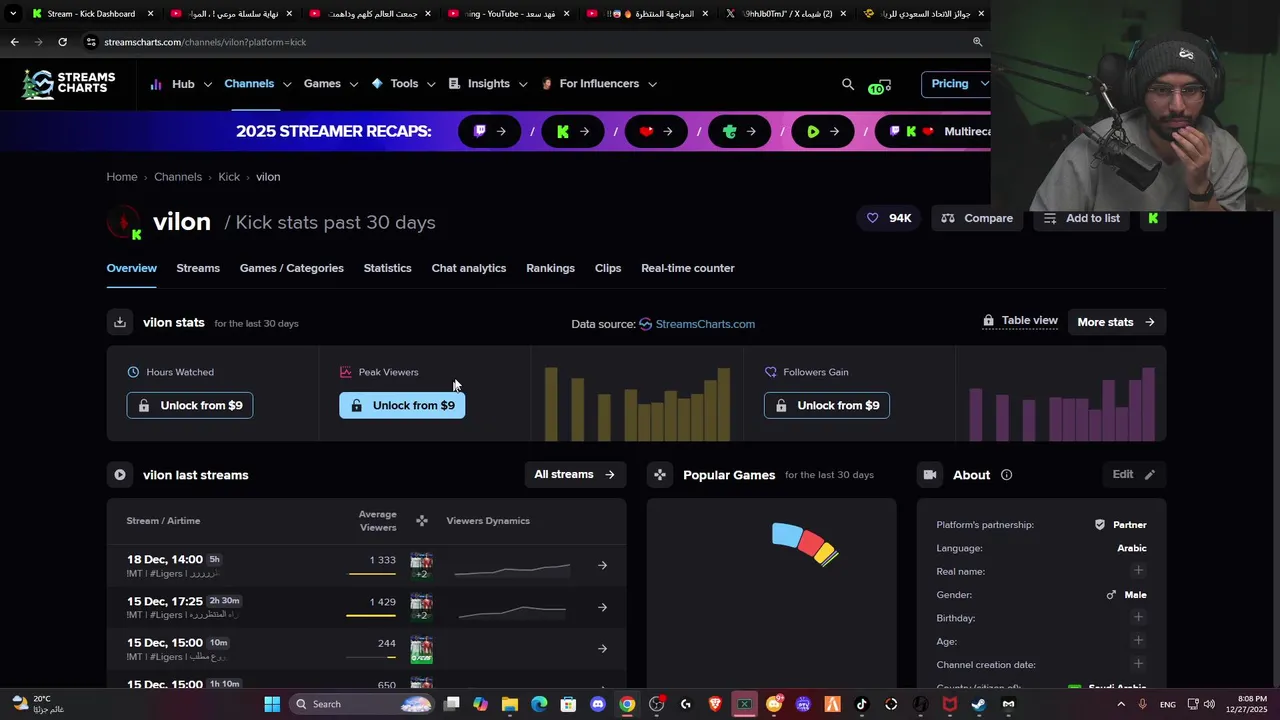Click the live counter icon with badge 10
1280x720 pixels.
[880, 86]
